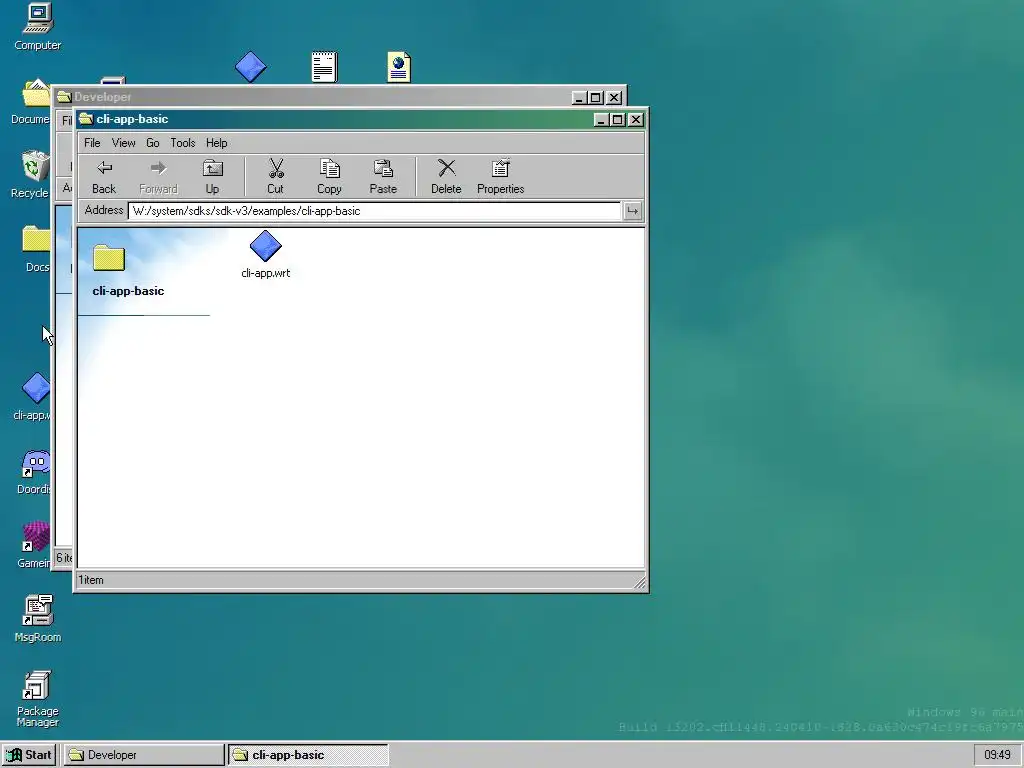This screenshot has width=1024, height=768.
Task: Minimize the Developer window
Action: click(x=579, y=97)
